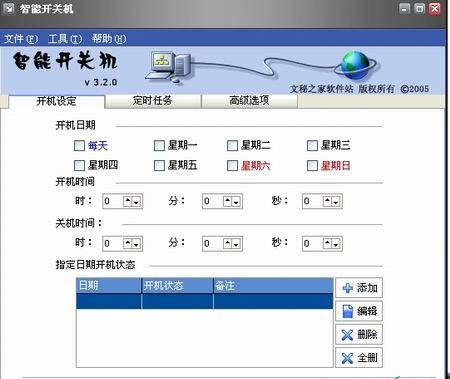Close the 智能开关机 window
The height and width of the screenshot is (379, 450).
pos(435,8)
